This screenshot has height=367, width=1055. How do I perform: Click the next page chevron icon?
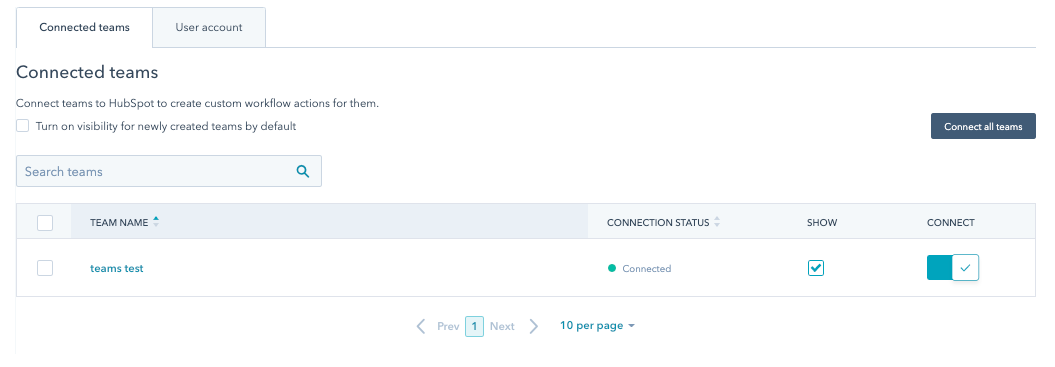point(534,327)
